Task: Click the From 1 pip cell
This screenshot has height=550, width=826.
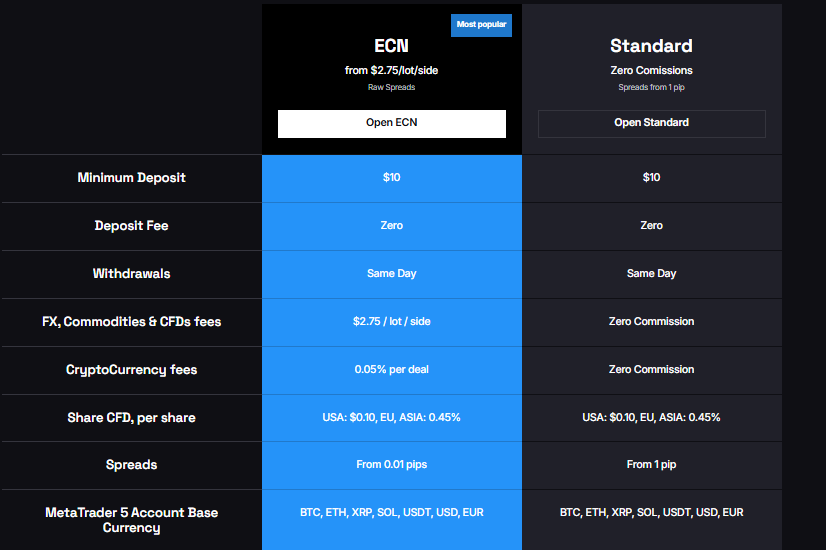Action: pos(651,466)
